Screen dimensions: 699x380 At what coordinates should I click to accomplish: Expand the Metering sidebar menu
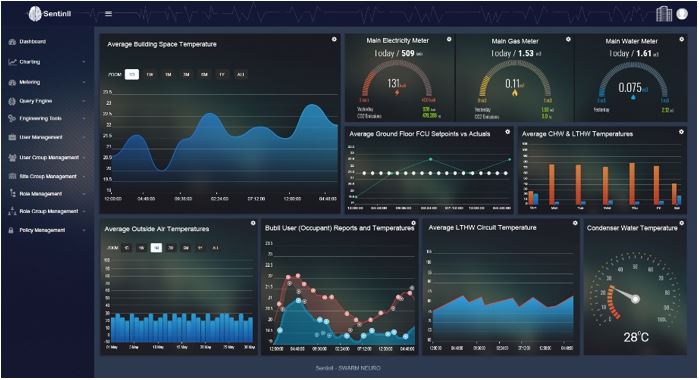tap(47, 83)
